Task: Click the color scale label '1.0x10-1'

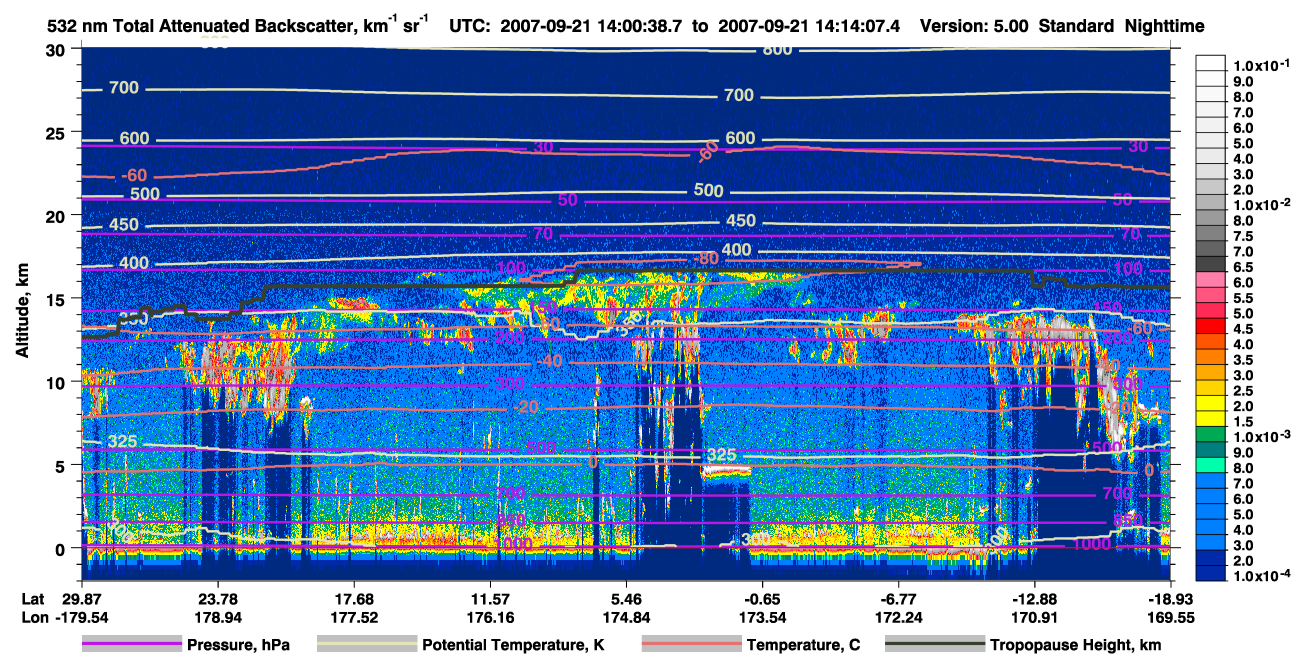Action: click(1263, 66)
